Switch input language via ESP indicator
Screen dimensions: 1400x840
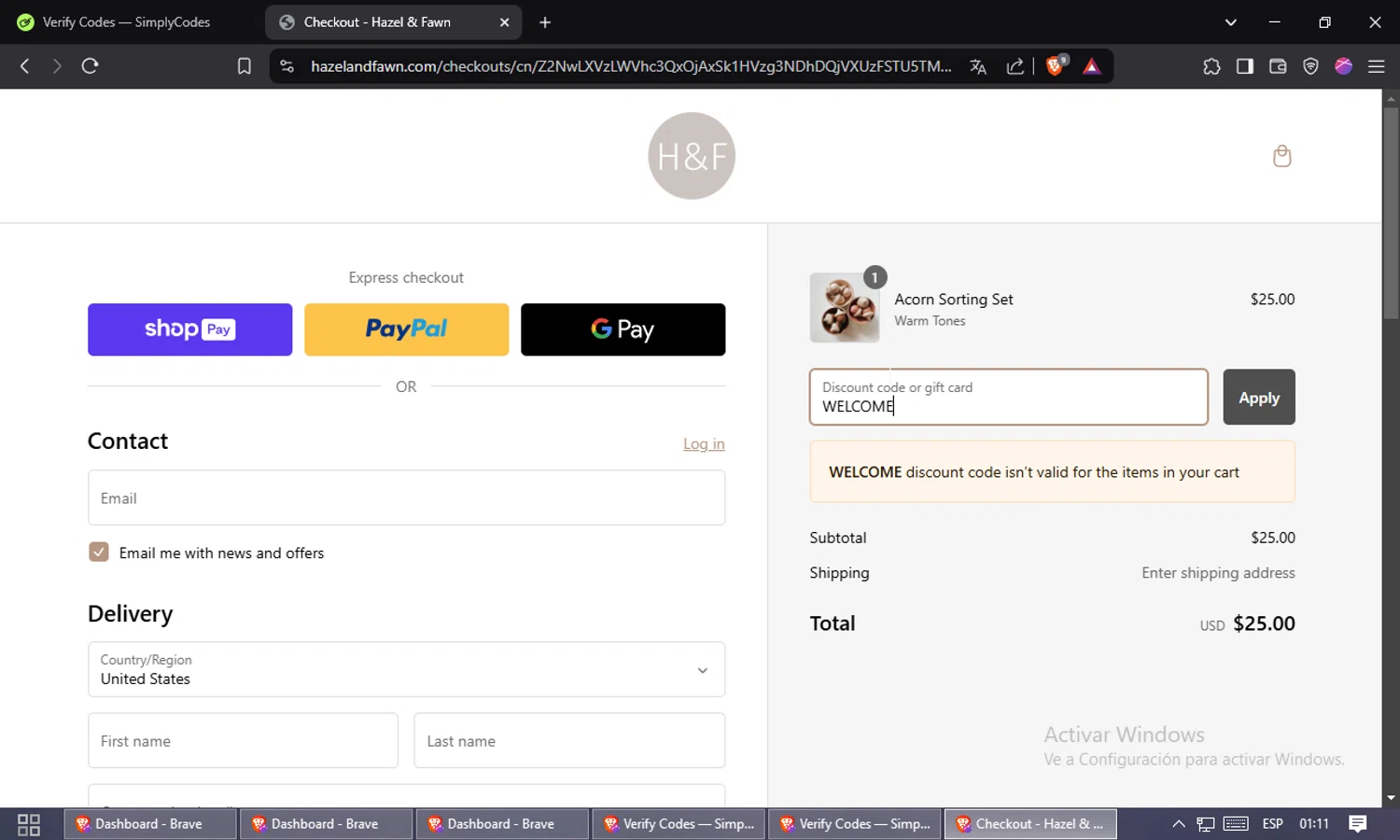click(x=1272, y=824)
